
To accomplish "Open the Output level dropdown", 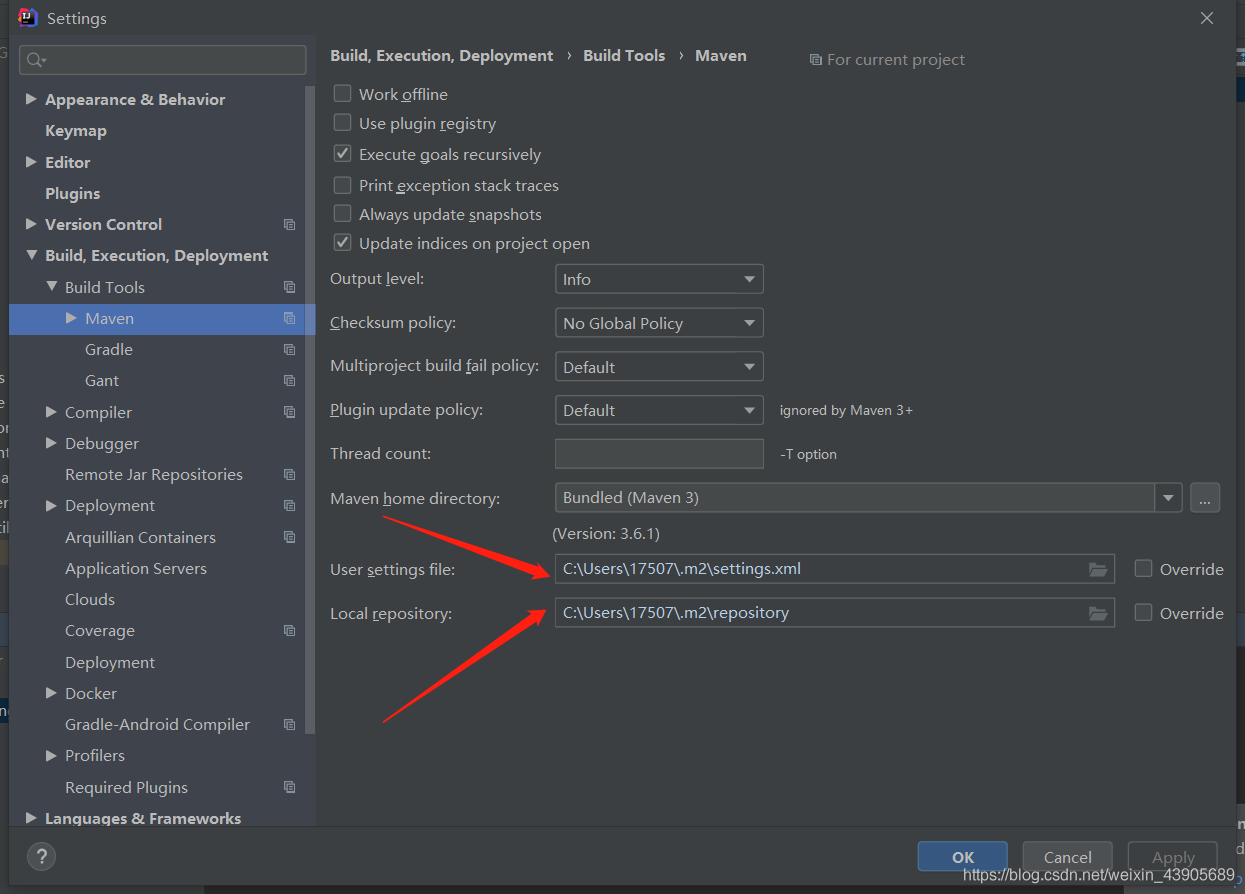I will click(659, 279).
